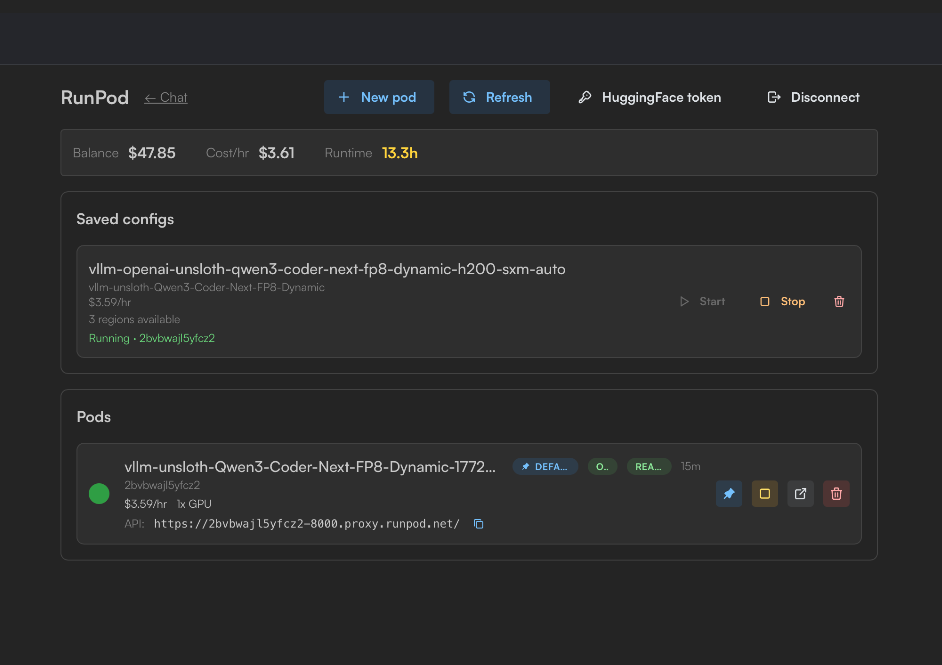Click the green running status dot

tap(99, 493)
